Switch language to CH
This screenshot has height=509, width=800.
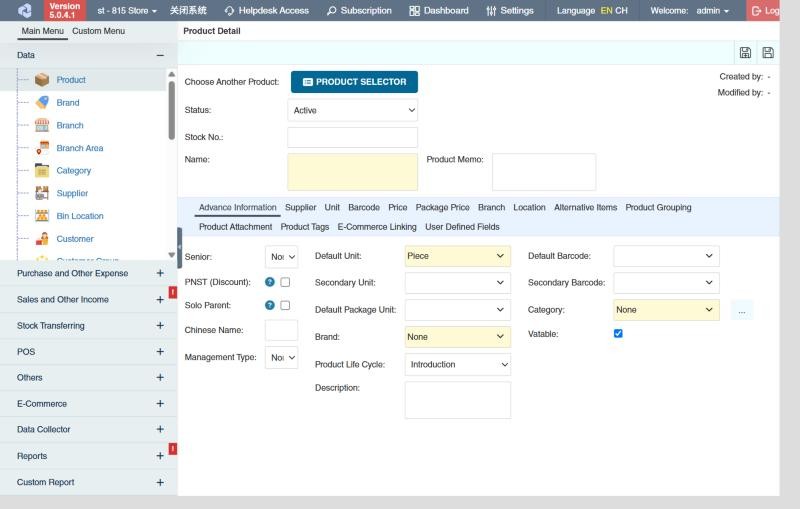point(621,10)
